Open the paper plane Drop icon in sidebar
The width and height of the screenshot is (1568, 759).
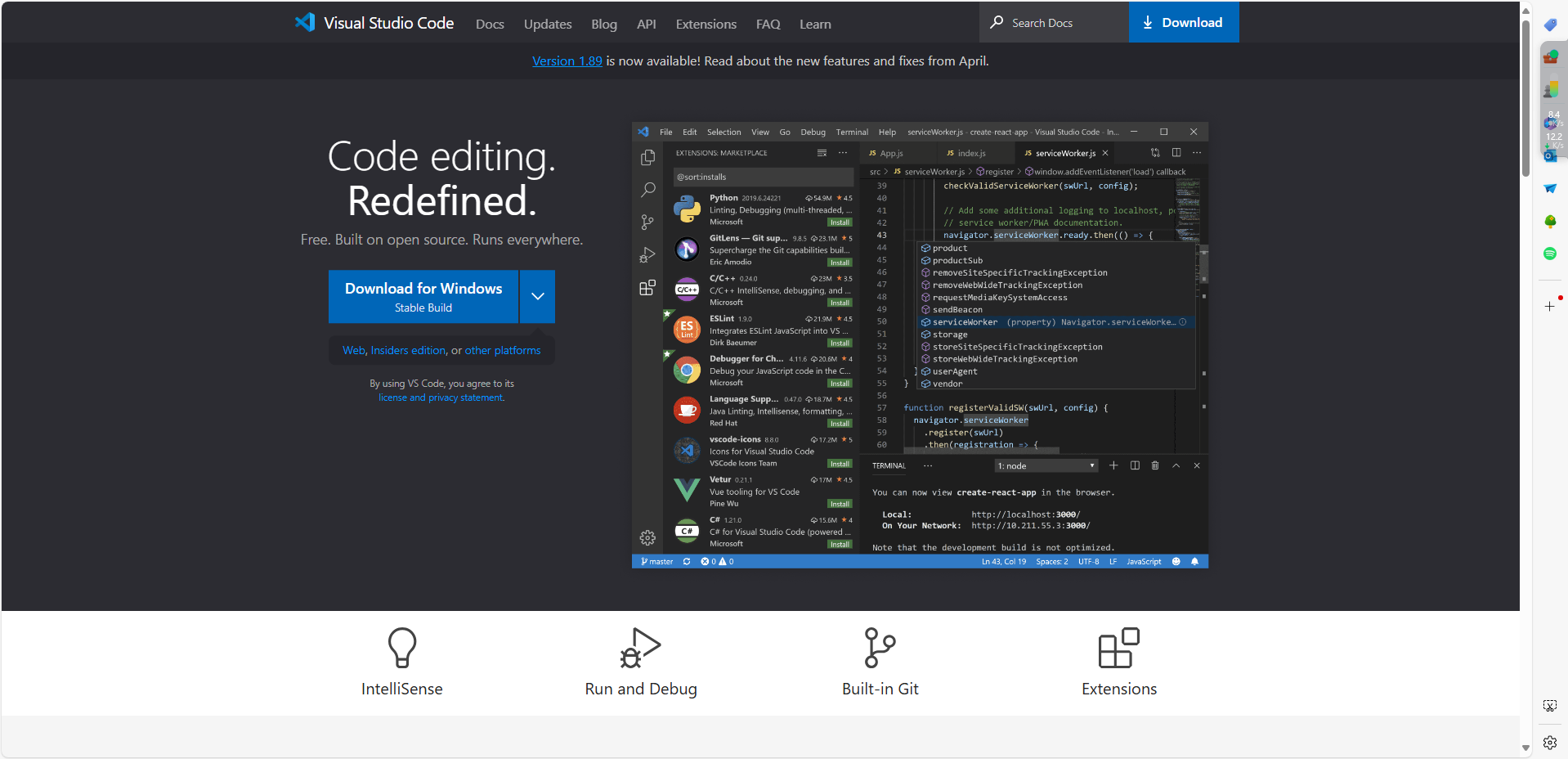pos(1550,188)
